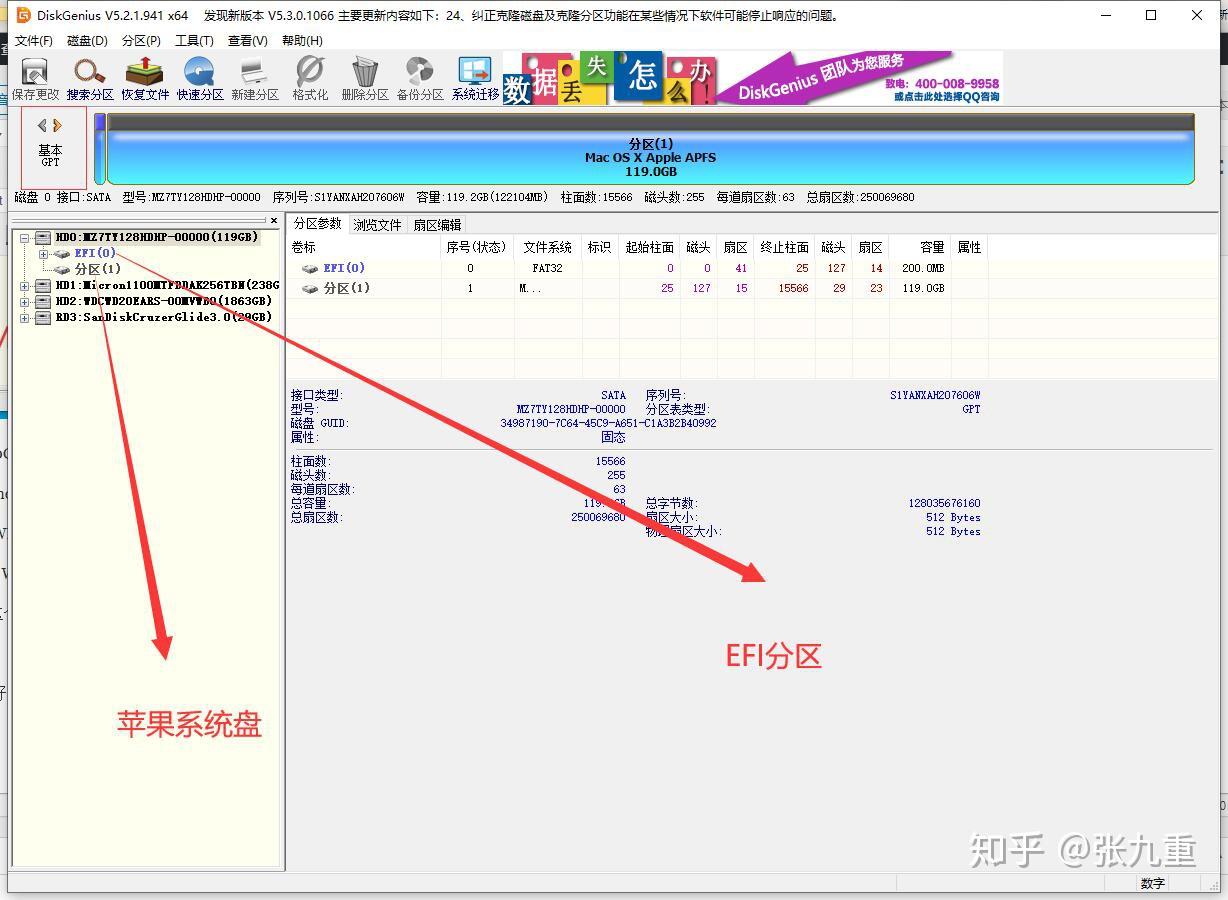
Task: Click the 标识 column header
Action: point(600,247)
